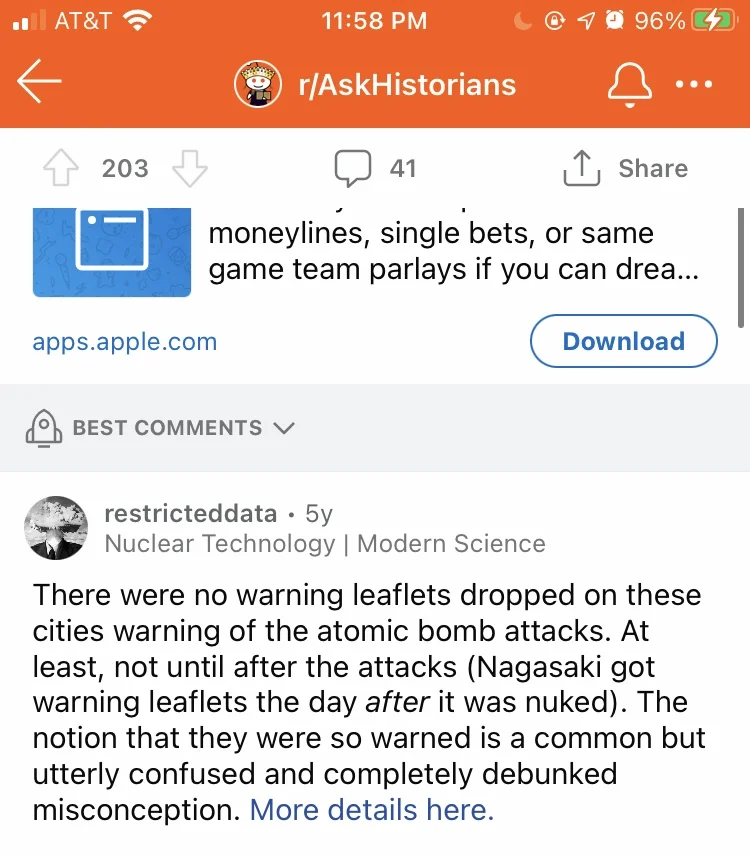Tap the comment bubble icon
This screenshot has height=856, width=750.
[353, 168]
